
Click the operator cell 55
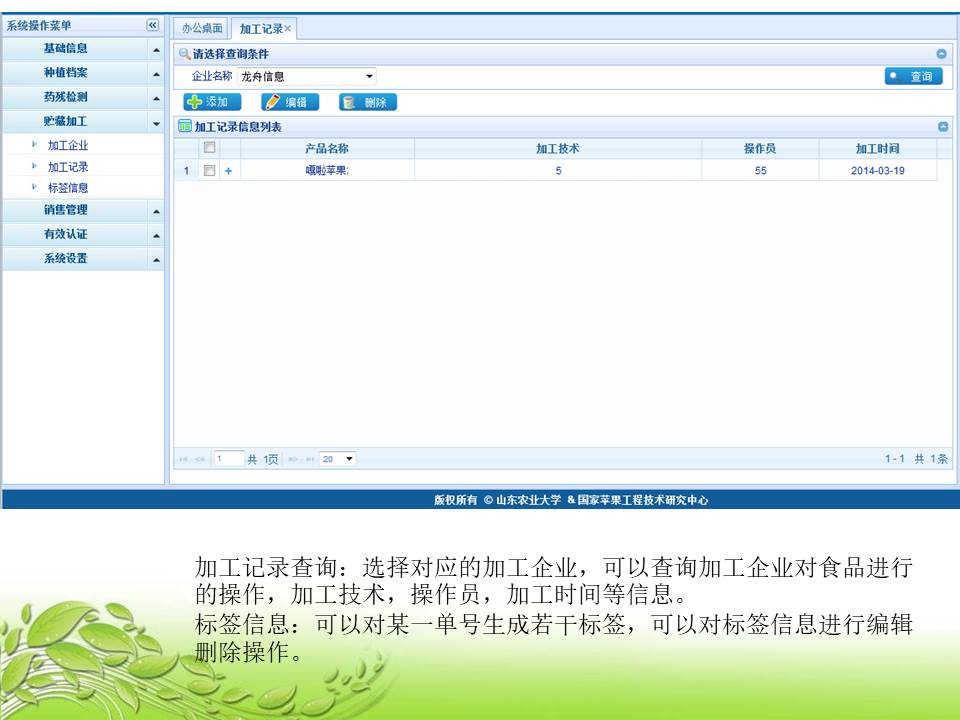[760, 170]
